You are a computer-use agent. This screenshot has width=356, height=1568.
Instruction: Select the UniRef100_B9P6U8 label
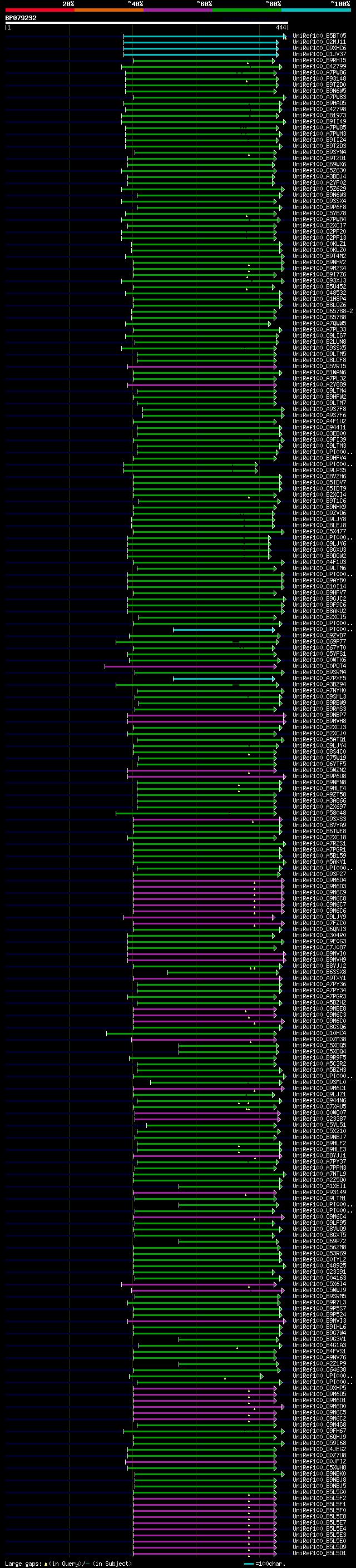[x=319, y=776]
